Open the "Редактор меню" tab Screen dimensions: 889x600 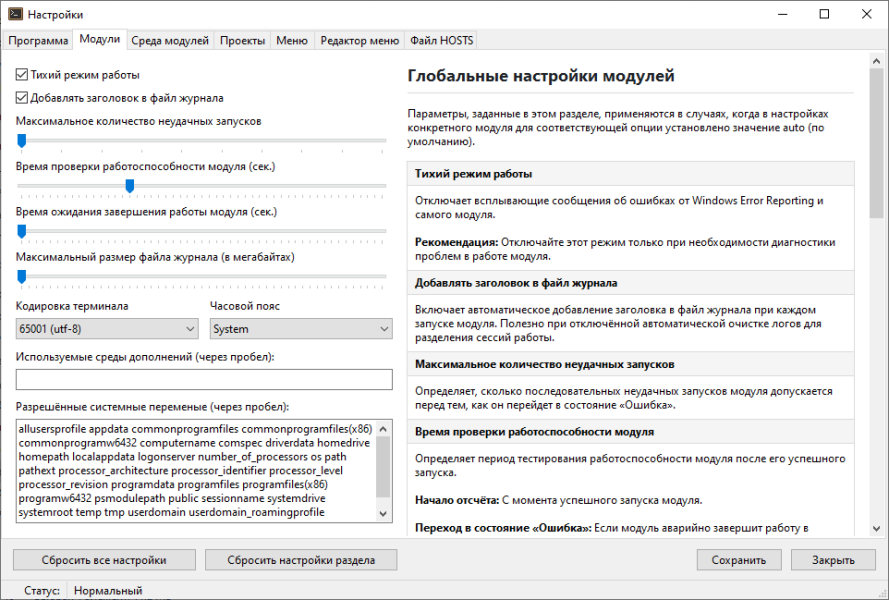tap(358, 41)
